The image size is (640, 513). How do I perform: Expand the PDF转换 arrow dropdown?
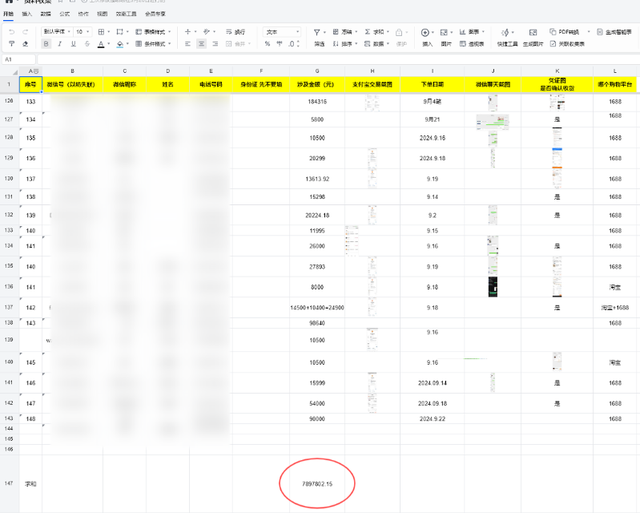pos(589,32)
